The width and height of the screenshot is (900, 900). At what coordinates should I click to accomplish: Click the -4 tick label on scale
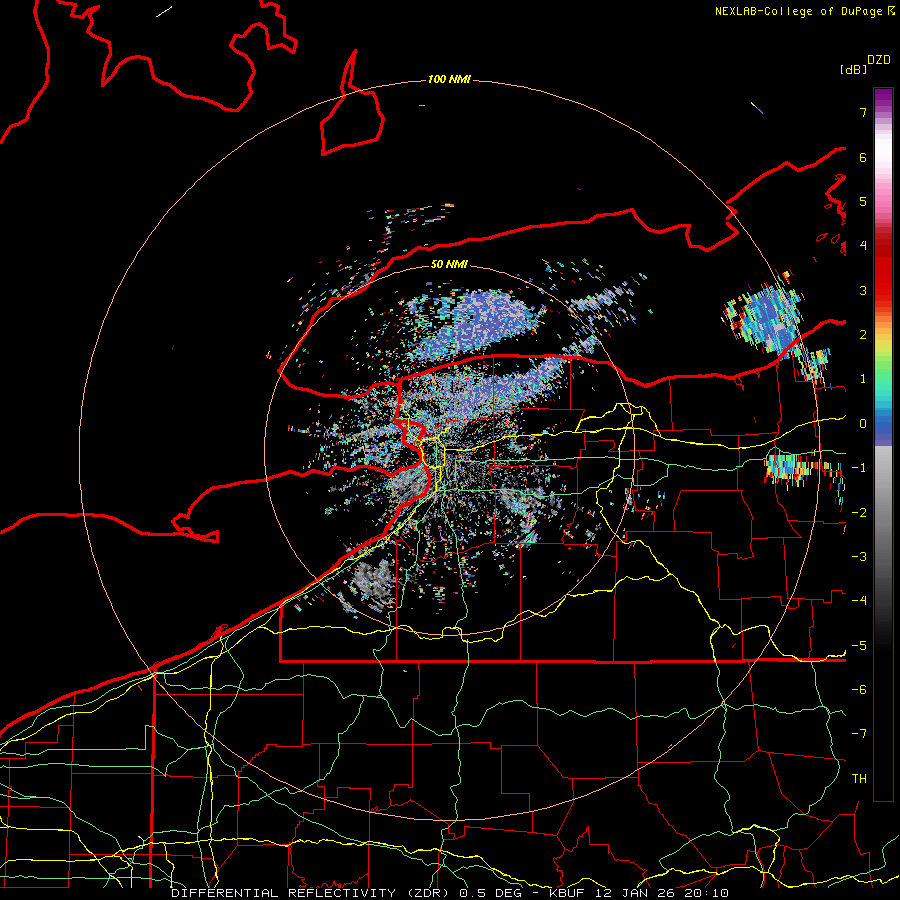tap(859, 601)
